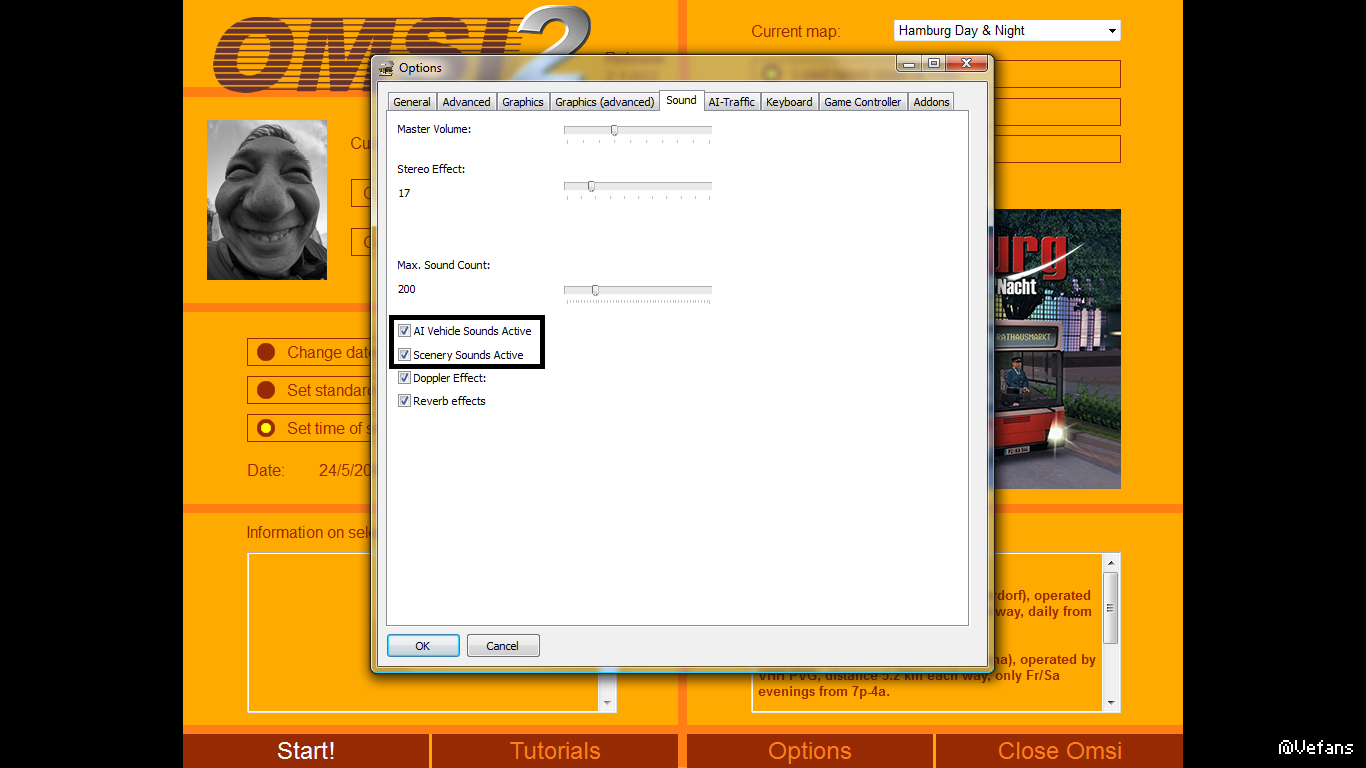
Task: Minimize the Options dialog window
Action: [x=909, y=64]
